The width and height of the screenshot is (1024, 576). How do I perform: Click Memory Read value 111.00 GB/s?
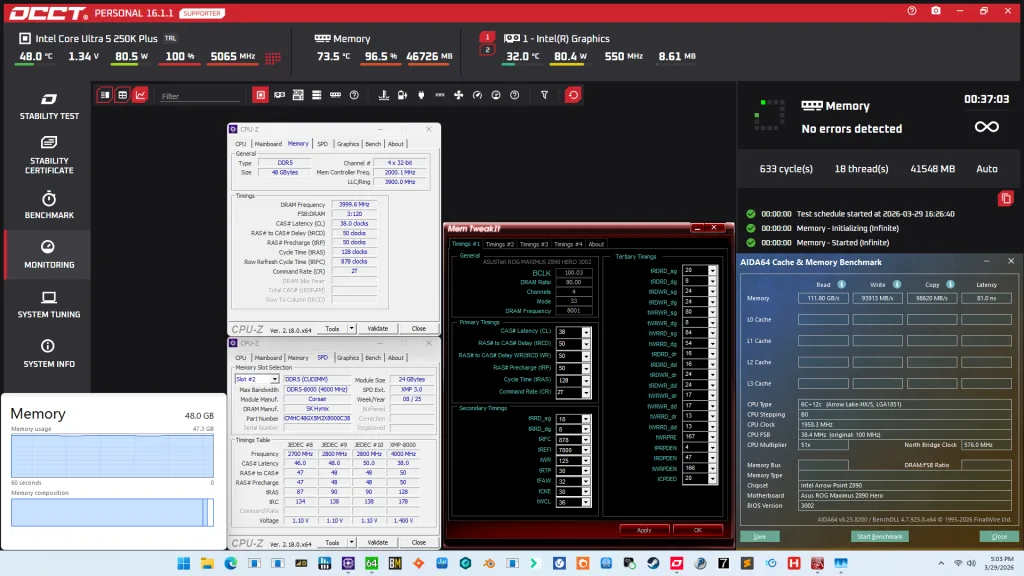click(823, 298)
